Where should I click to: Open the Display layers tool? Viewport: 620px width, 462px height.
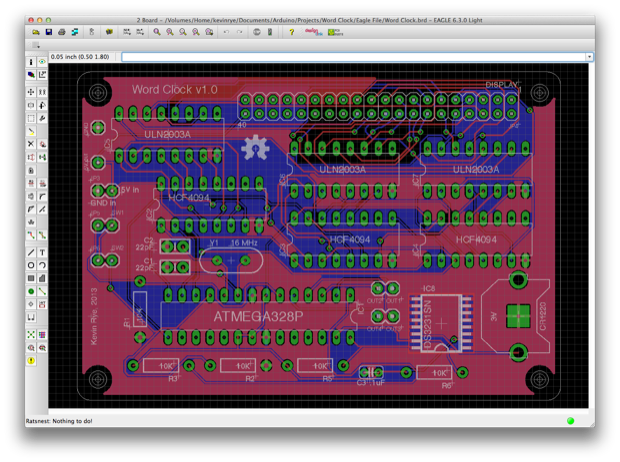point(31,74)
